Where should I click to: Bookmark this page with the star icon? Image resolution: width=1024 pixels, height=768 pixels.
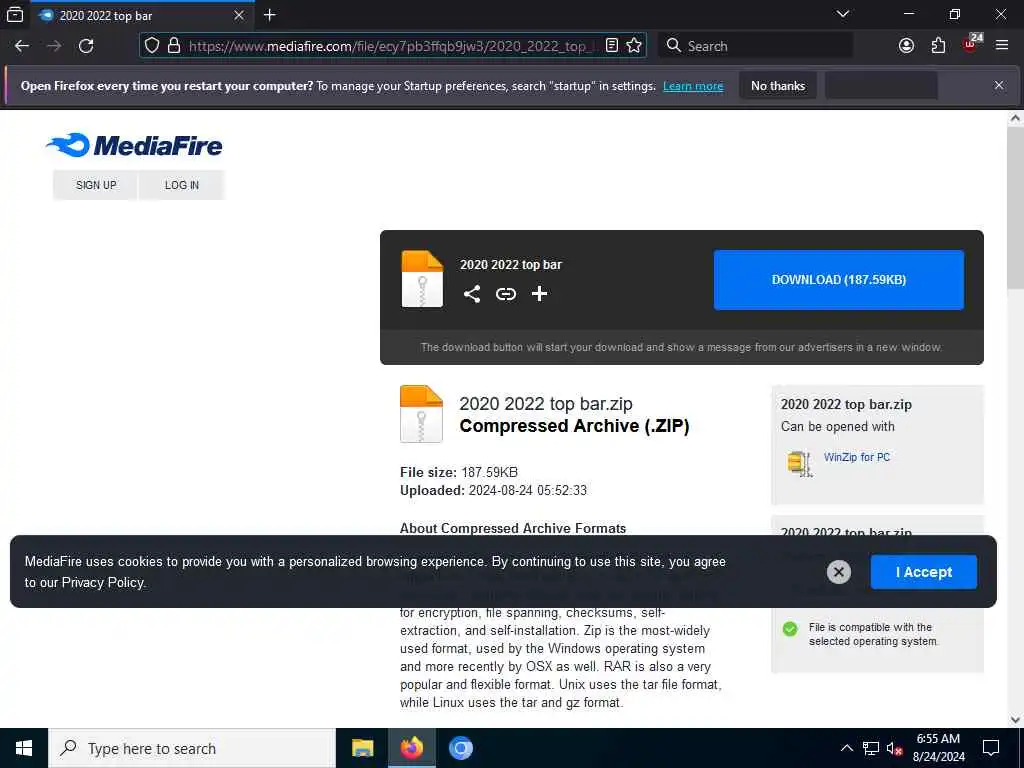(x=634, y=46)
